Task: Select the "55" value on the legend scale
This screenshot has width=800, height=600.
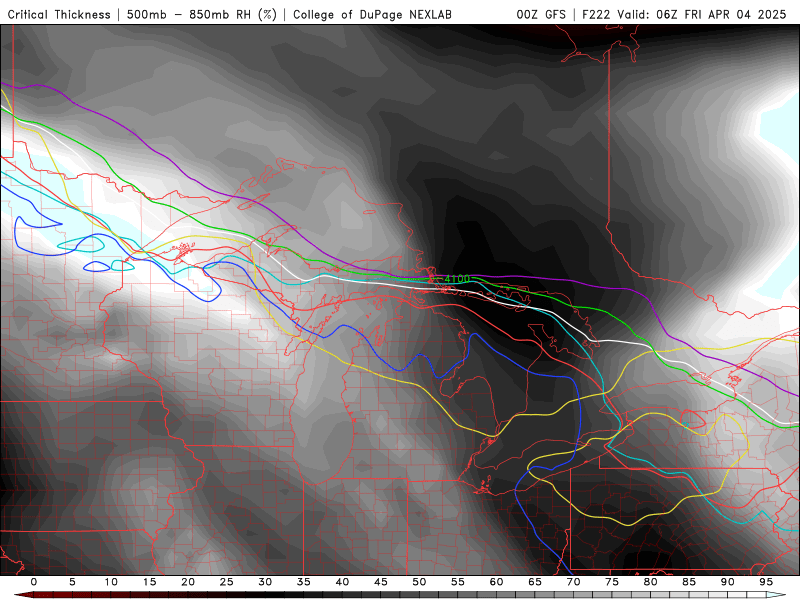Action: [x=458, y=582]
